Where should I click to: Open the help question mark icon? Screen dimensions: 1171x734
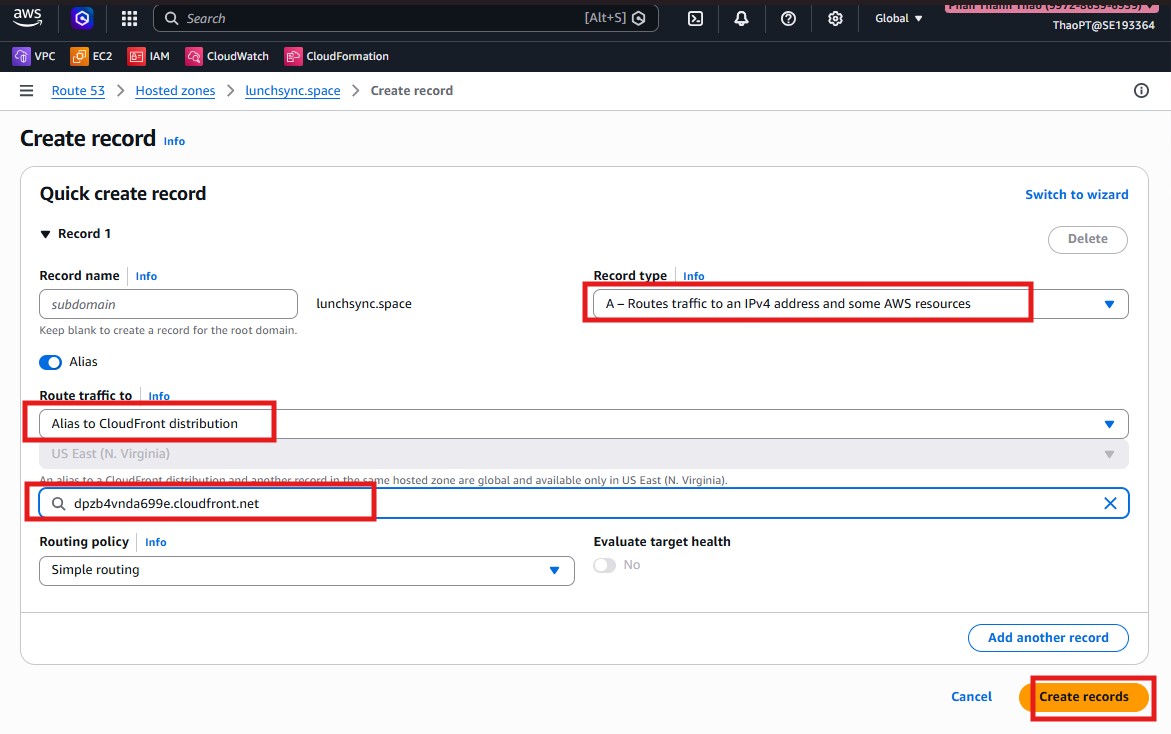788,18
